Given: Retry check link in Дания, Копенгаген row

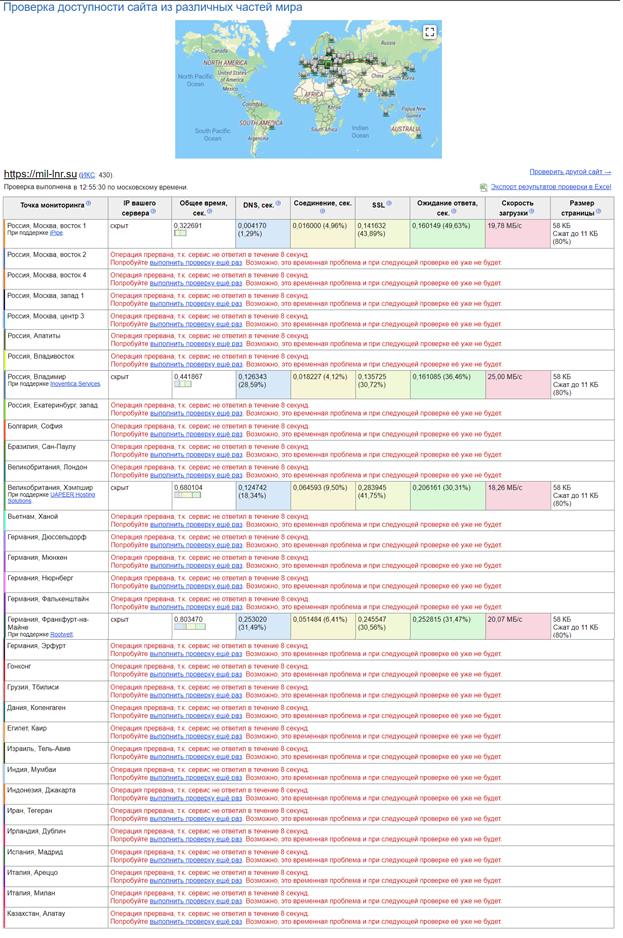Looking at the screenshot, I should (x=196, y=715).
